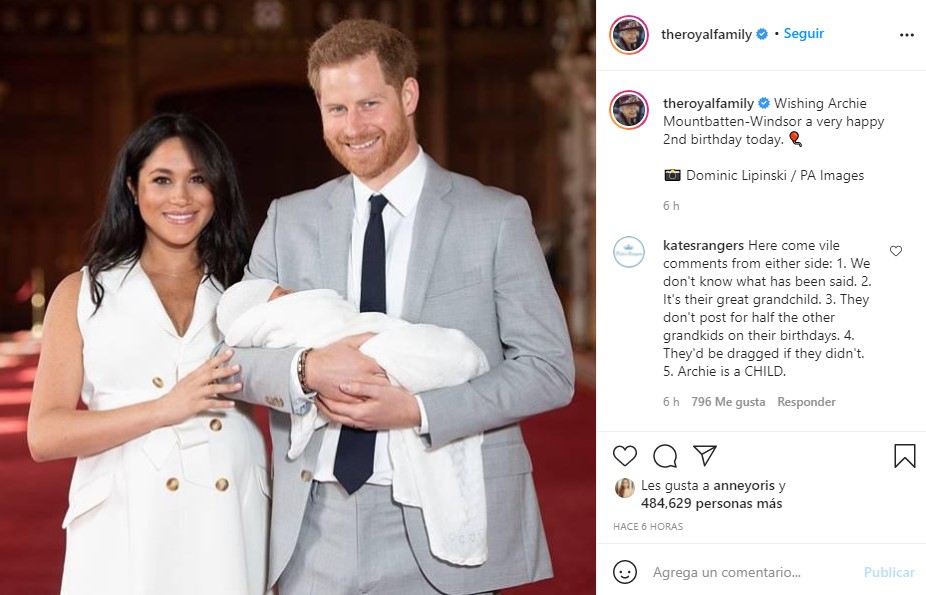Click Responder to reply to comment
Image resolution: width=926 pixels, height=595 pixels.
pyautogui.click(x=806, y=402)
